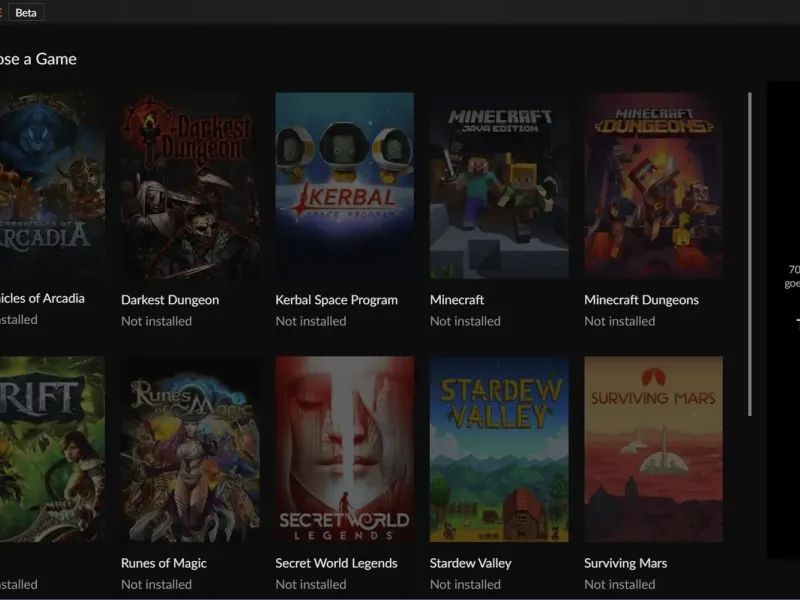
Task: Choose the Minecraft Java Edition cover
Action: [499, 186]
